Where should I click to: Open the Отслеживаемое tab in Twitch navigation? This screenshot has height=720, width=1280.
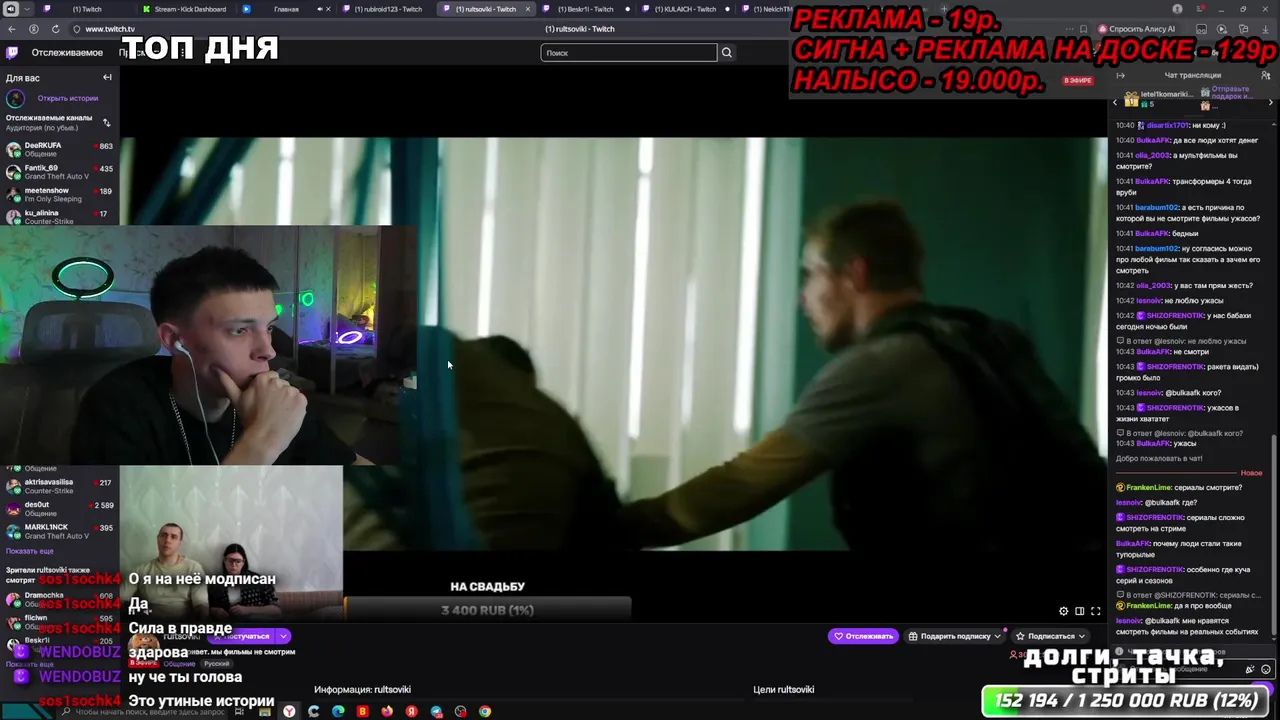[67, 52]
